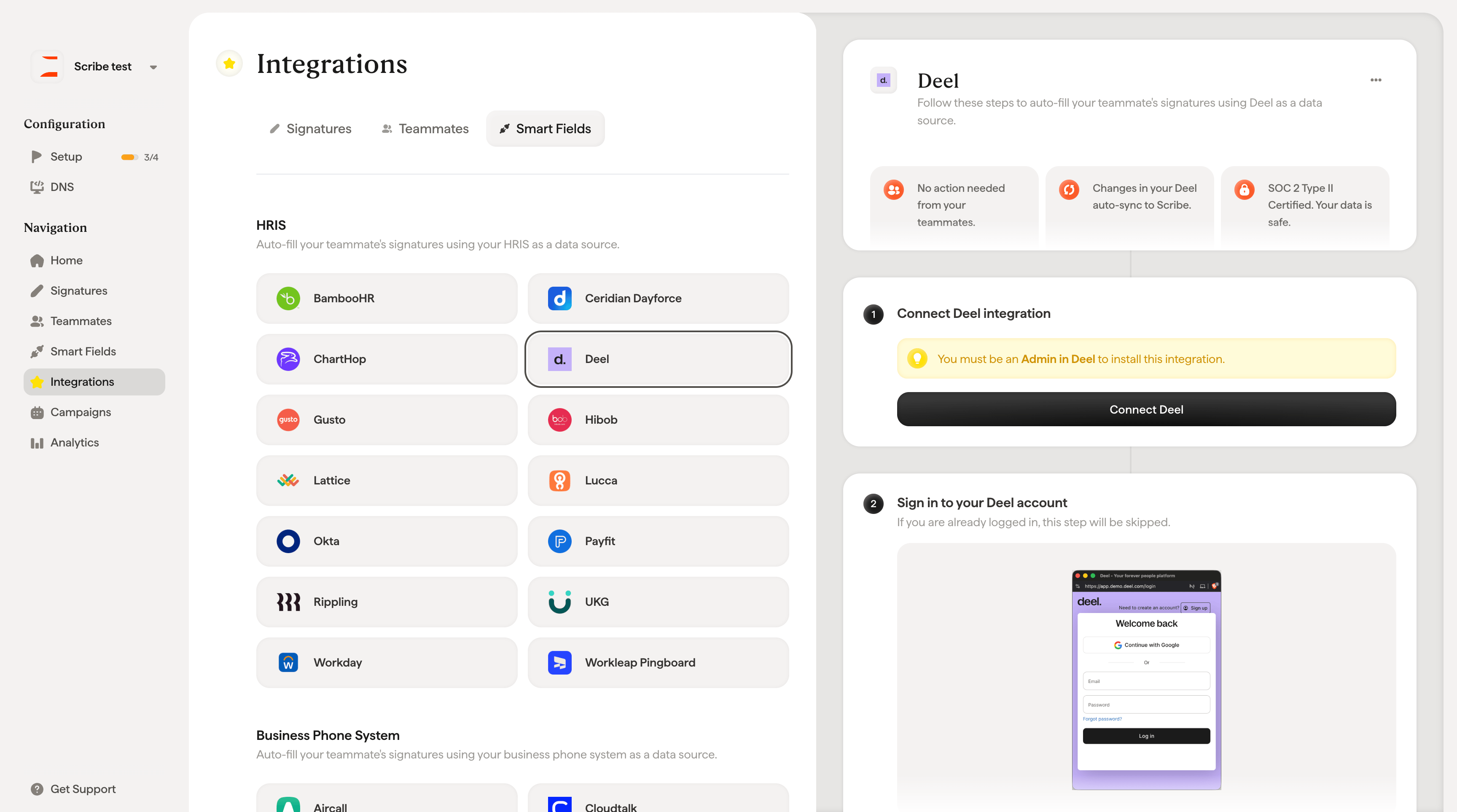The image size is (1457, 812).
Task: Click the 'HRIS' section heading
Action: pos(271,225)
